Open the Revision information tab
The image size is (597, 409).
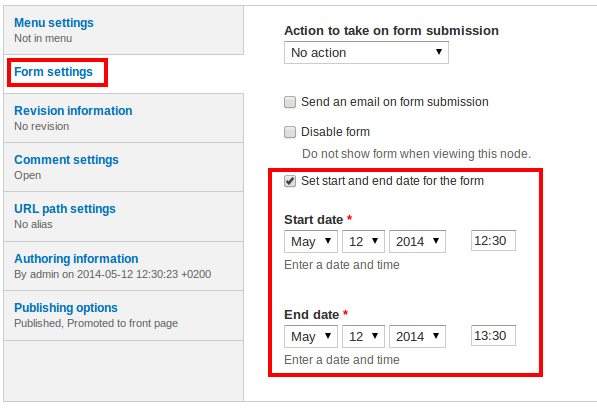click(73, 110)
